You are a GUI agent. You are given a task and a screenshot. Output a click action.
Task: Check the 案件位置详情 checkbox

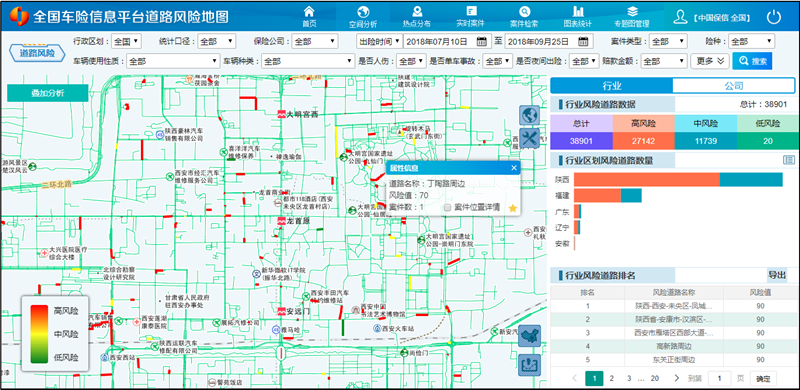tap(447, 208)
